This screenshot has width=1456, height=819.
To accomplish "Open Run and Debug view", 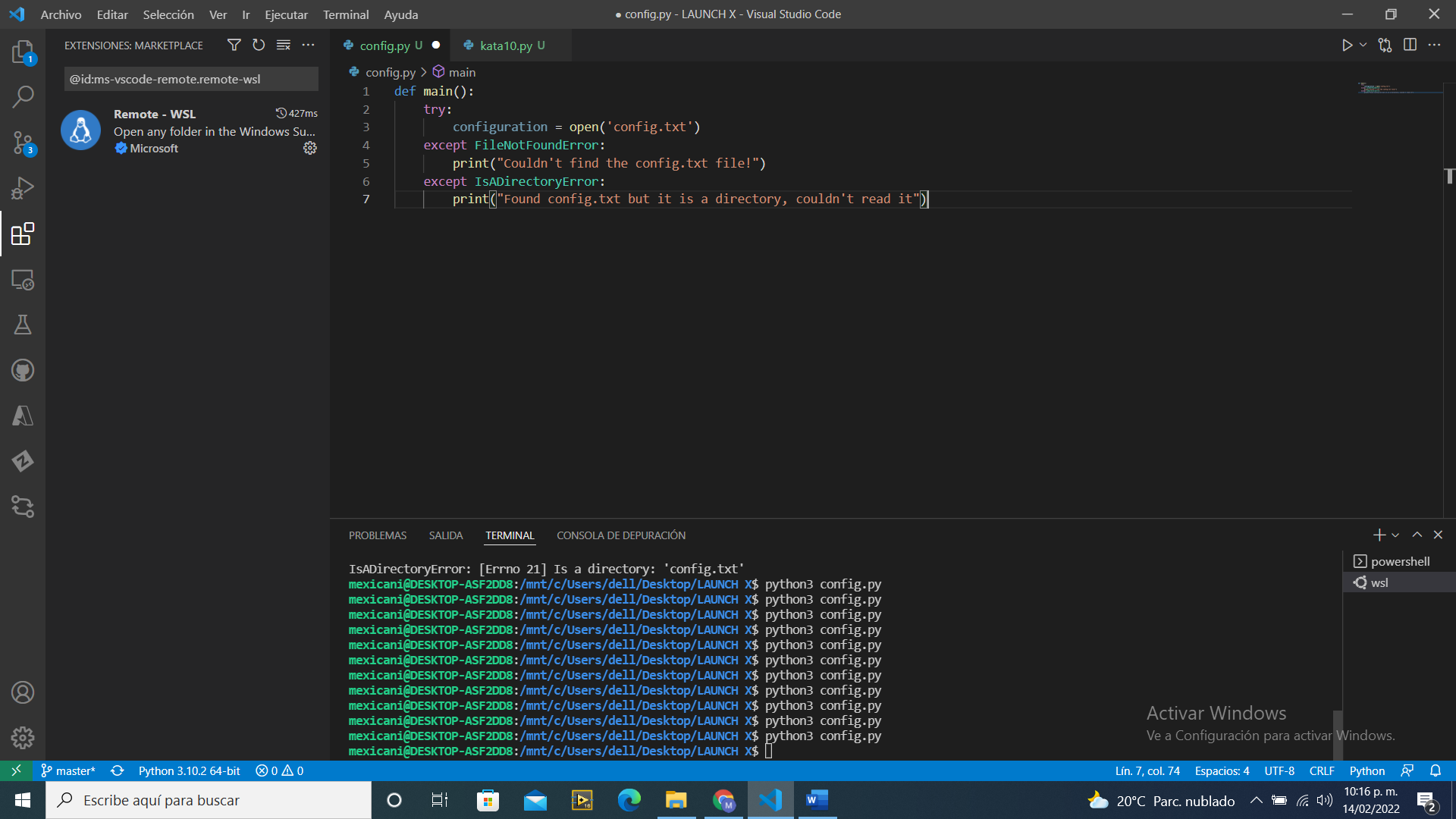I will tap(23, 188).
